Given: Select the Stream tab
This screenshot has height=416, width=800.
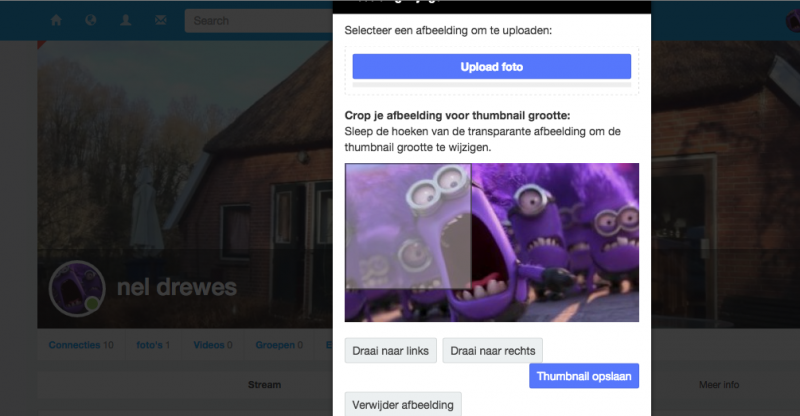Looking at the screenshot, I should pyautogui.click(x=264, y=385).
